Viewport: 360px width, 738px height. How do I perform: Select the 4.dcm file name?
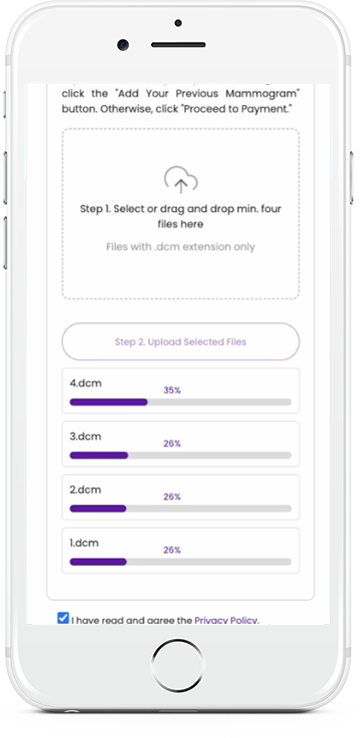point(86,383)
